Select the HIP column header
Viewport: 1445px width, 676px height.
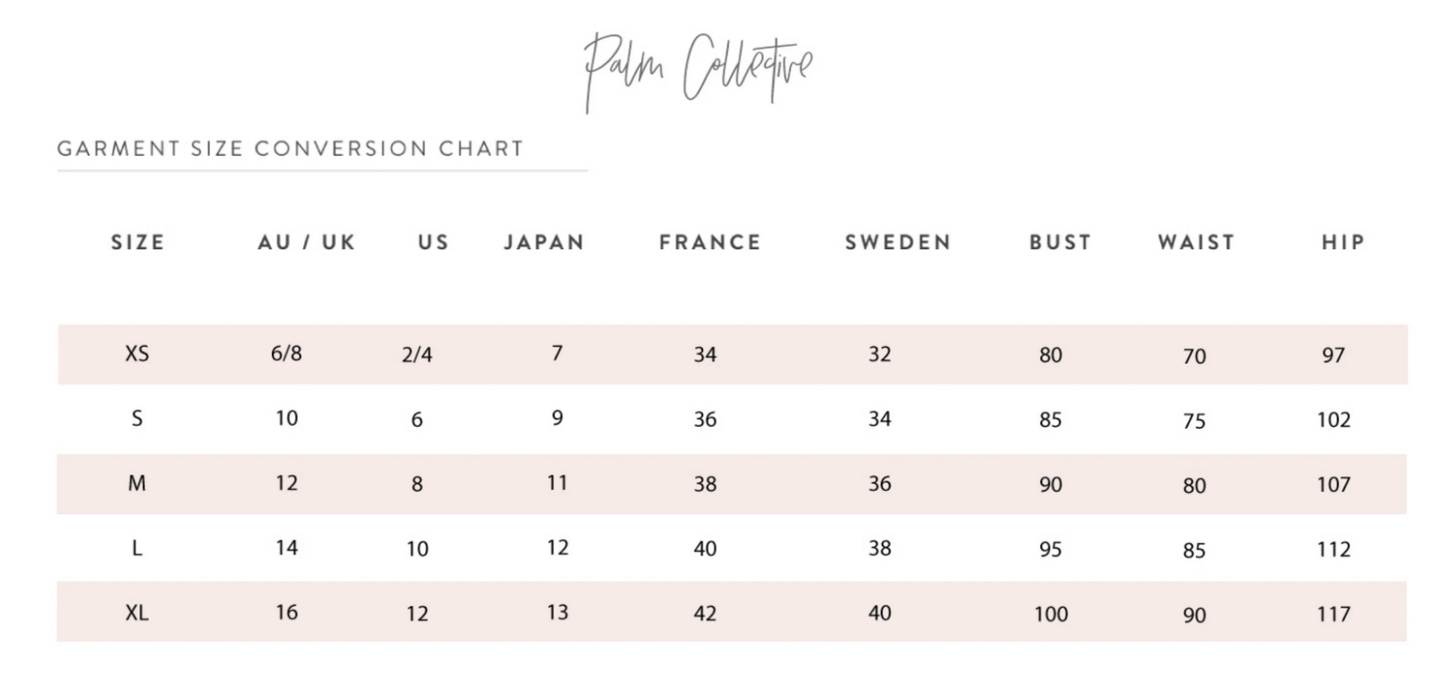coord(1343,242)
